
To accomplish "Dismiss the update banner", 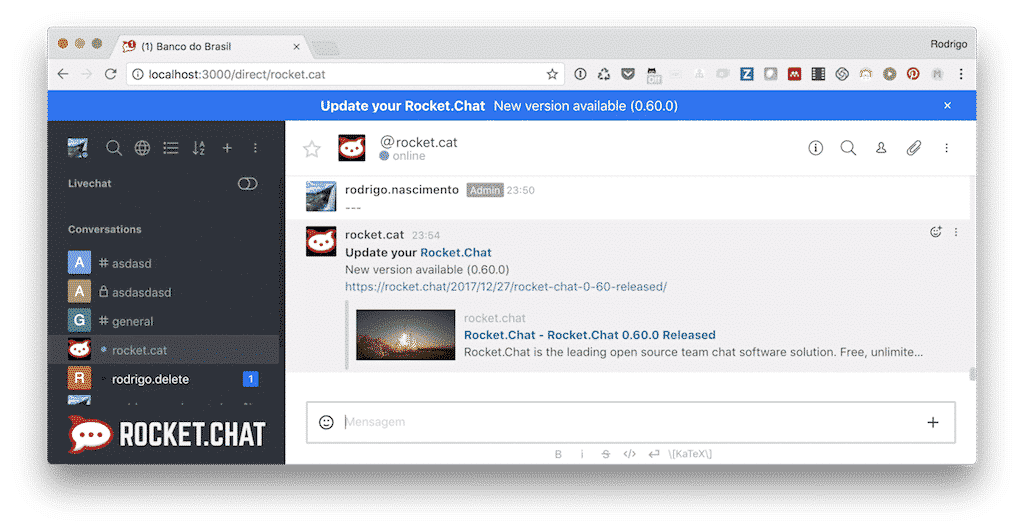I will tap(948, 105).
